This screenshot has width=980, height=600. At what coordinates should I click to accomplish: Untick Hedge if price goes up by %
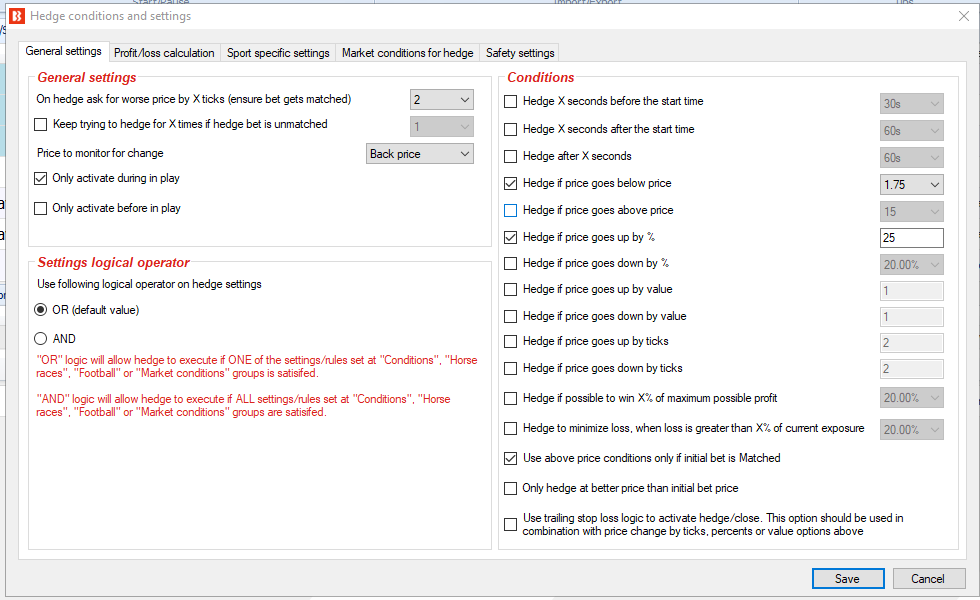511,238
